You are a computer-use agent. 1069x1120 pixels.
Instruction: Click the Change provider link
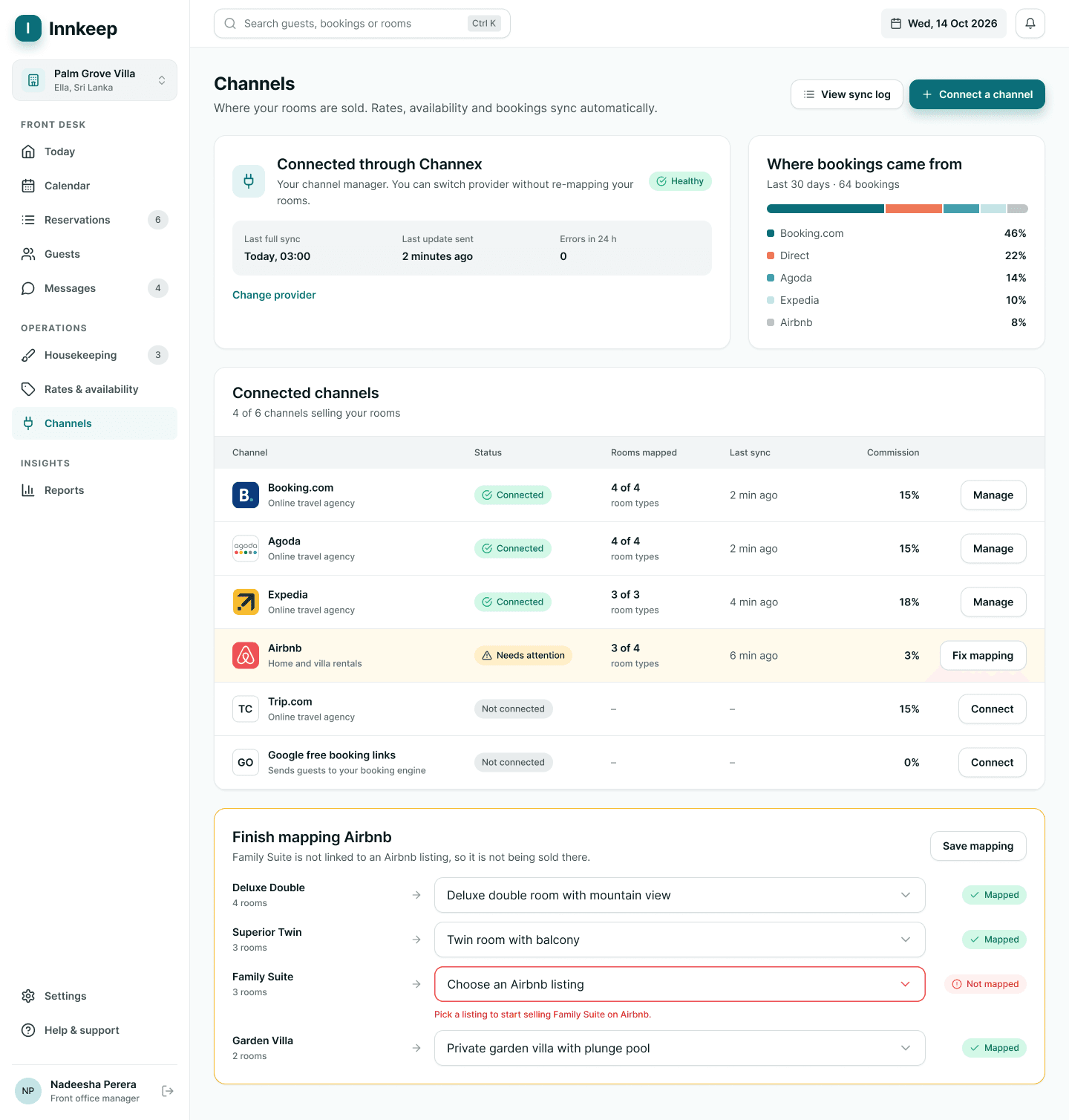point(274,295)
